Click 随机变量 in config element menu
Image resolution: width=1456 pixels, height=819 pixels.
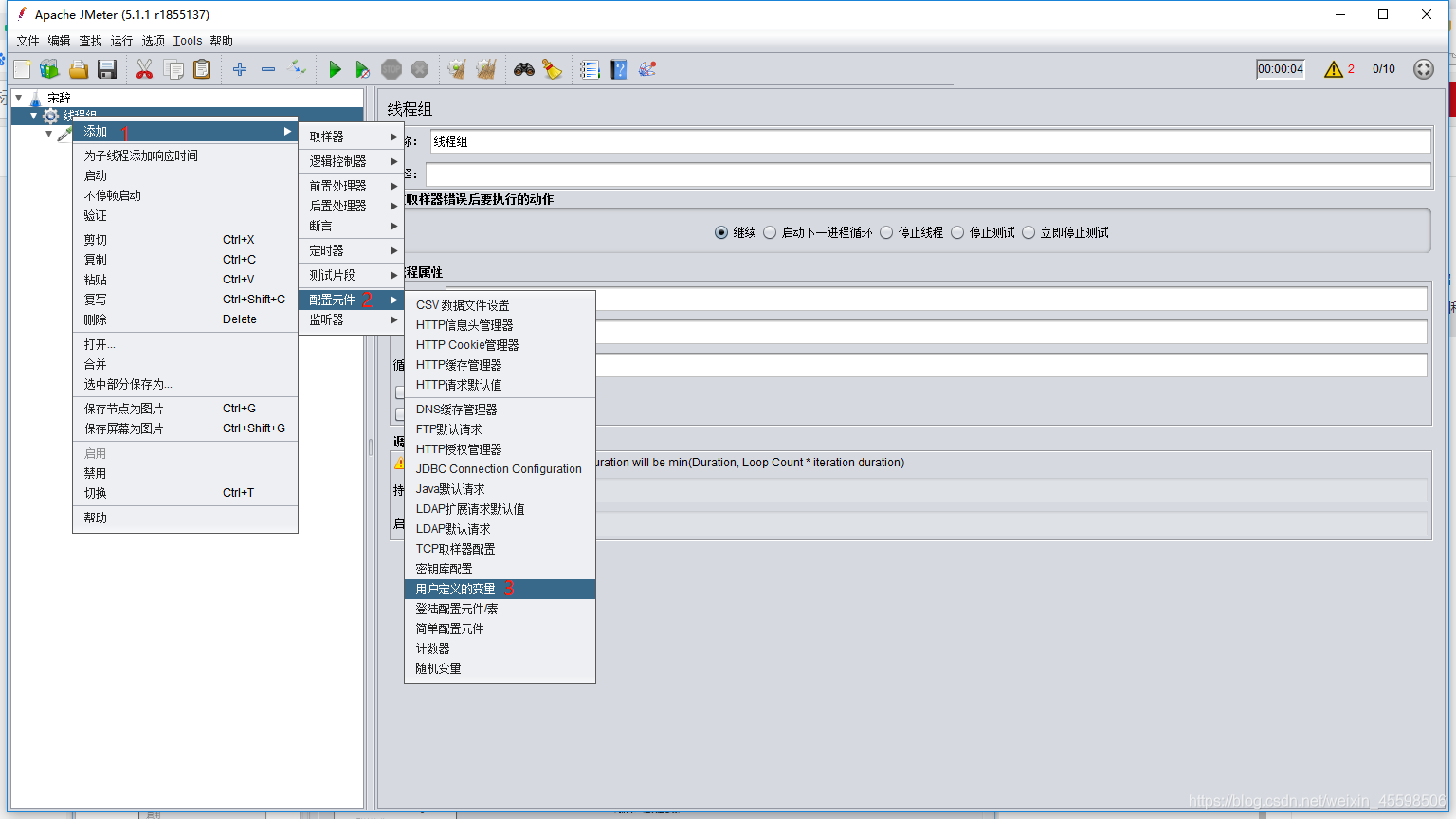500,668
